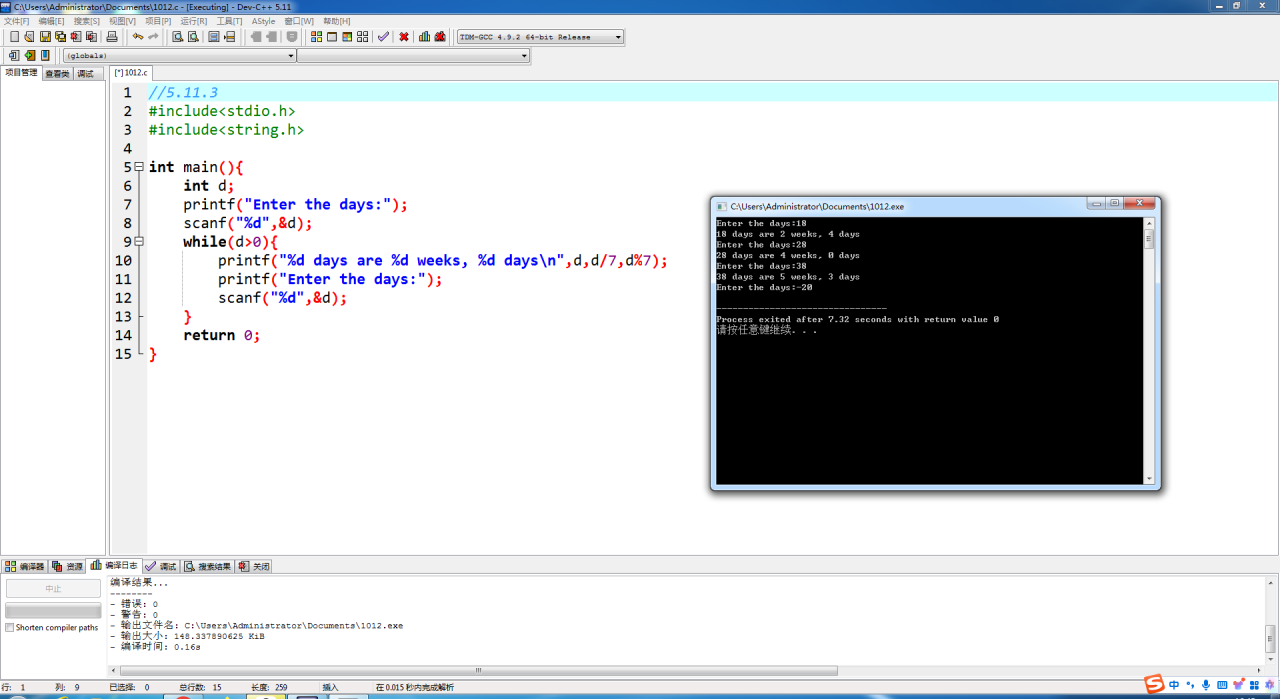Click the Run toolbar icon
Screen dimensions: 1280x699
coord(332,37)
